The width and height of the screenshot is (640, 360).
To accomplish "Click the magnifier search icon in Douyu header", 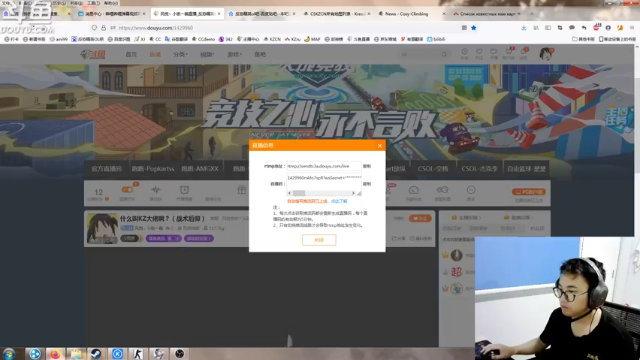I will click(x=444, y=54).
